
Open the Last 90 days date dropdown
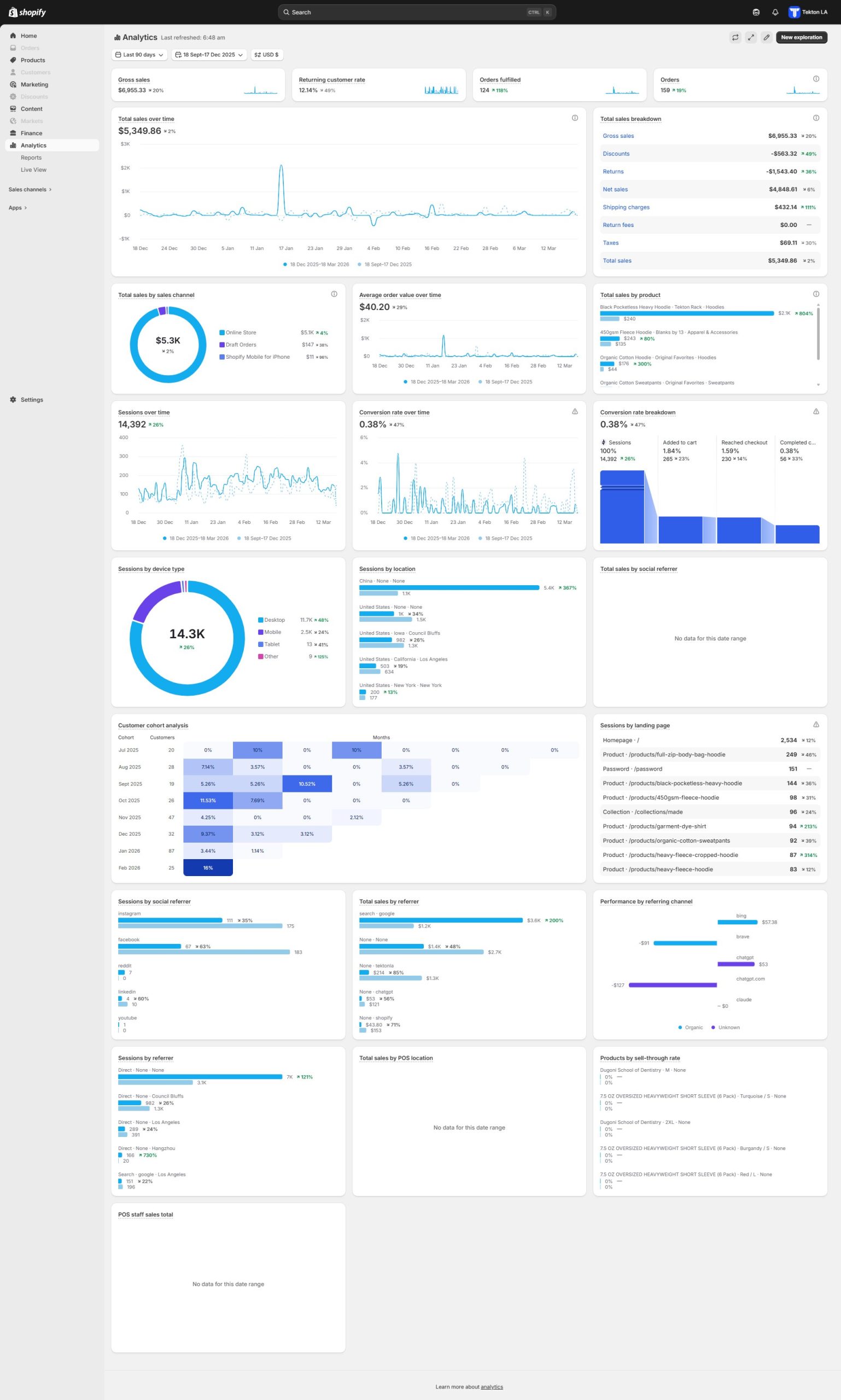pyautogui.click(x=139, y=55)
